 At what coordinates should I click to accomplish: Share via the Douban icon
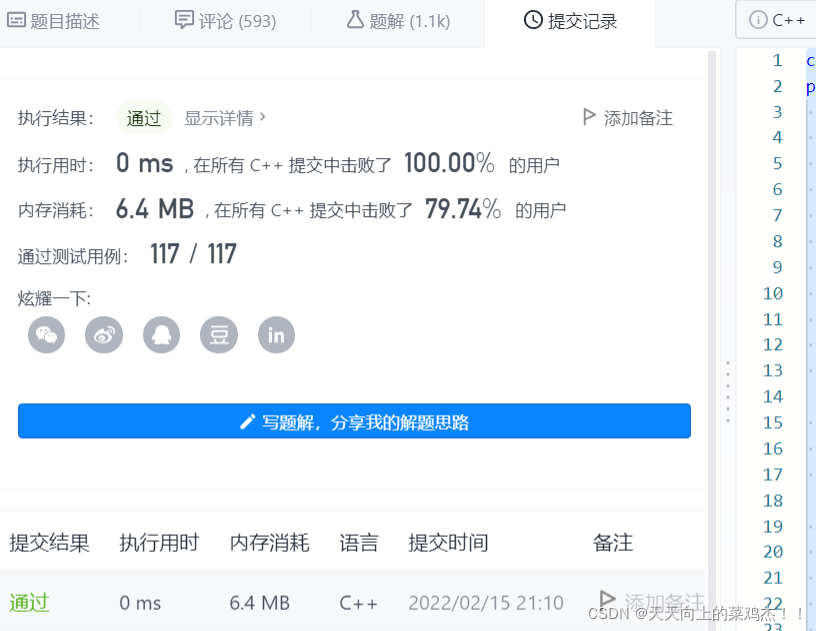[219, 335]
